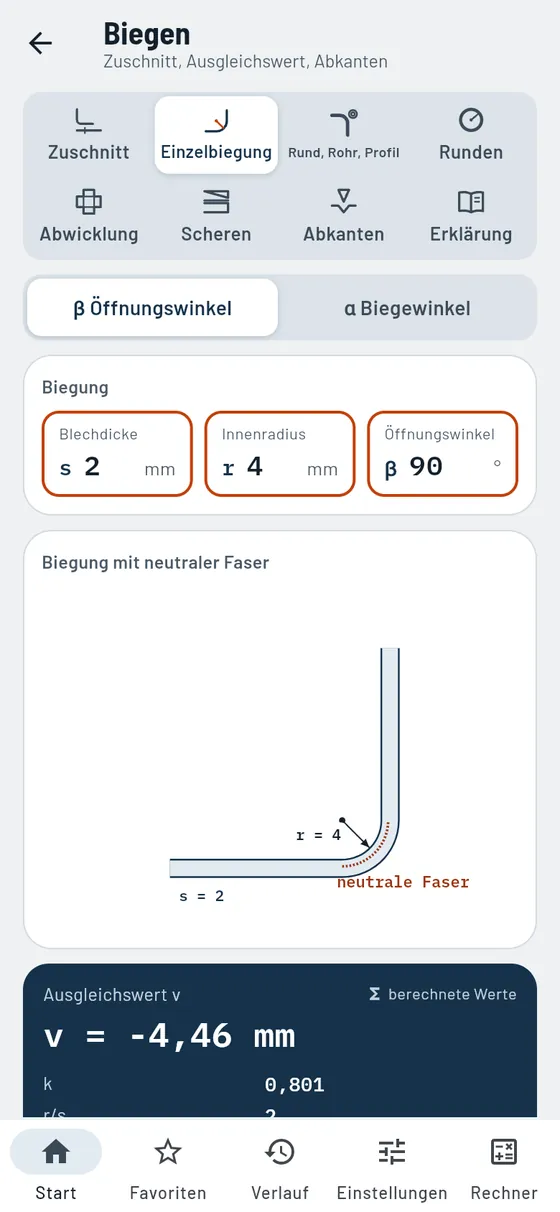The height and width of the screenshot is (1212, 560).
Task: Select the Einzelbiegung mode
Action: 216,135
